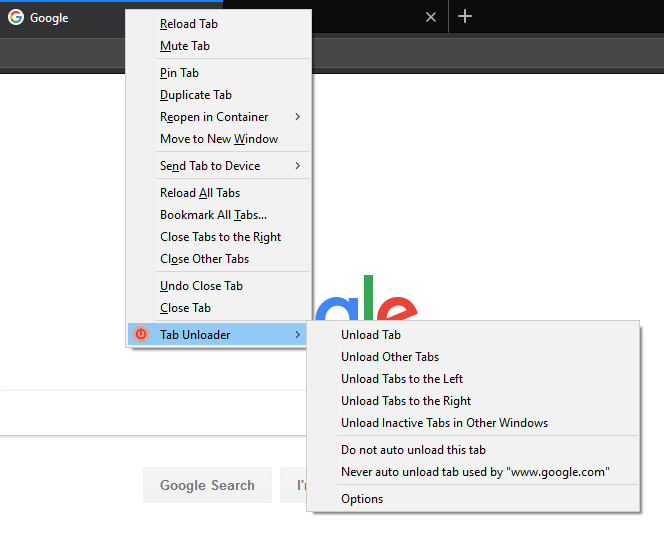Click the Tab Unloader power icon
This screenshot has height=536, width=664.
click(x=141, y=334)
